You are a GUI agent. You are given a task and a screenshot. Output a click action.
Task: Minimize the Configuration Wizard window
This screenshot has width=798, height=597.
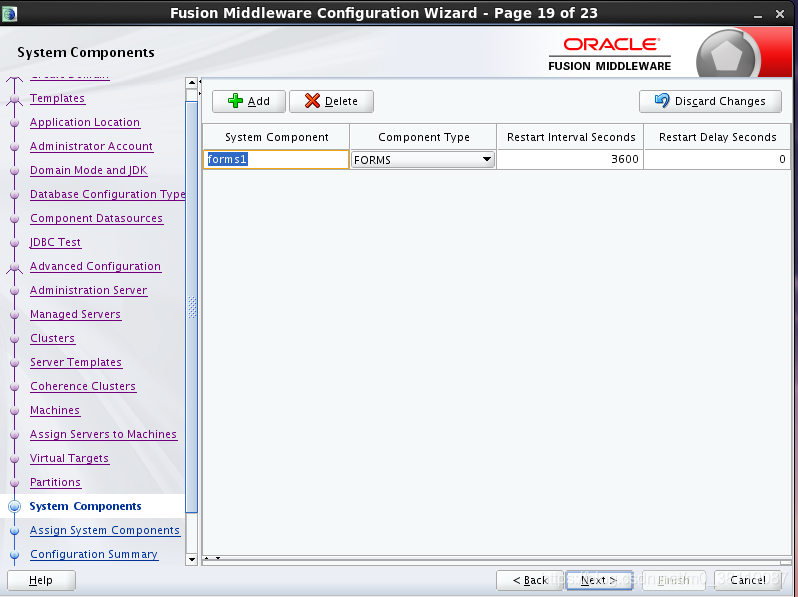click(758, 14)
